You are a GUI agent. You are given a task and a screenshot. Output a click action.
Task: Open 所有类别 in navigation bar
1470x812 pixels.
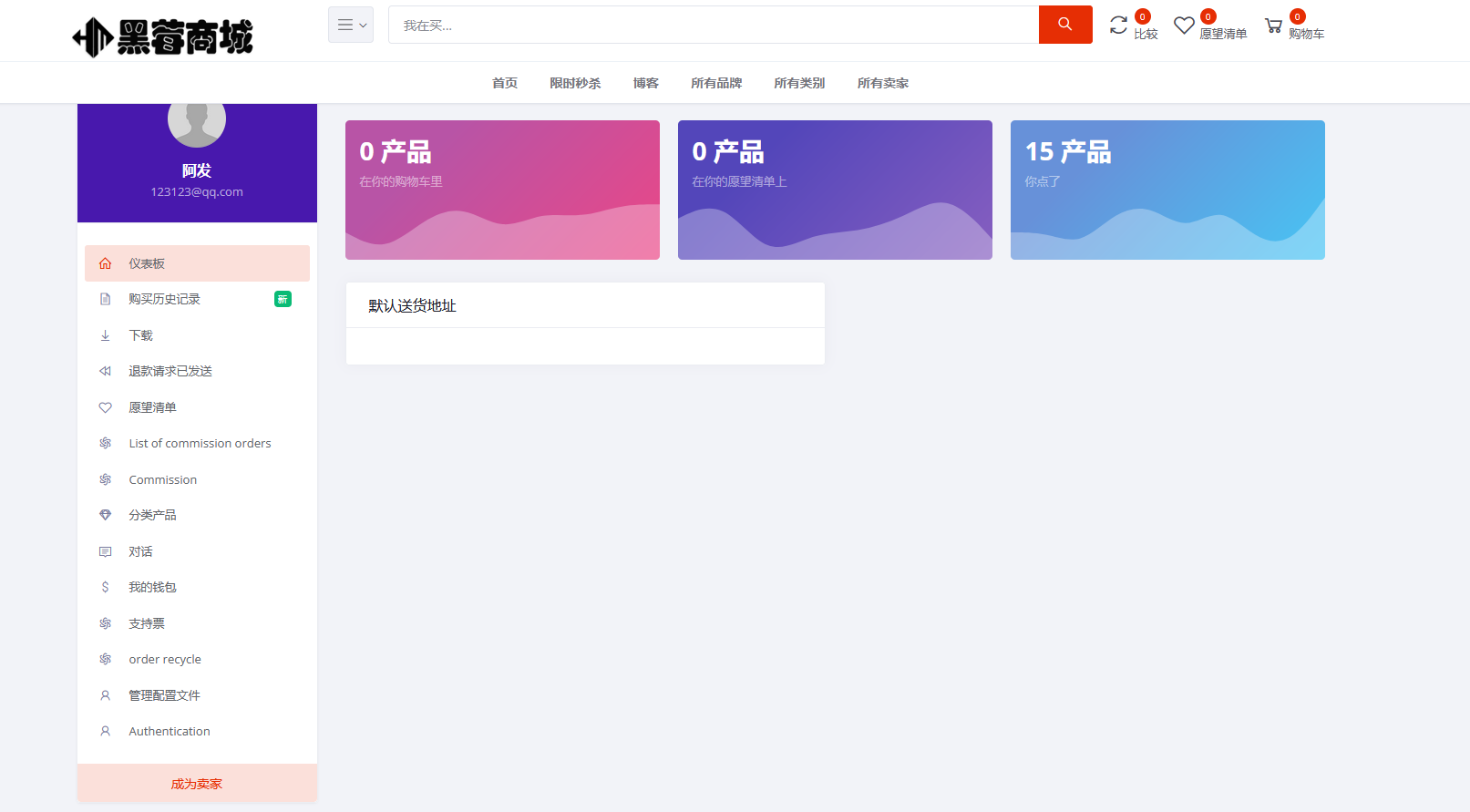coord(799,83)
